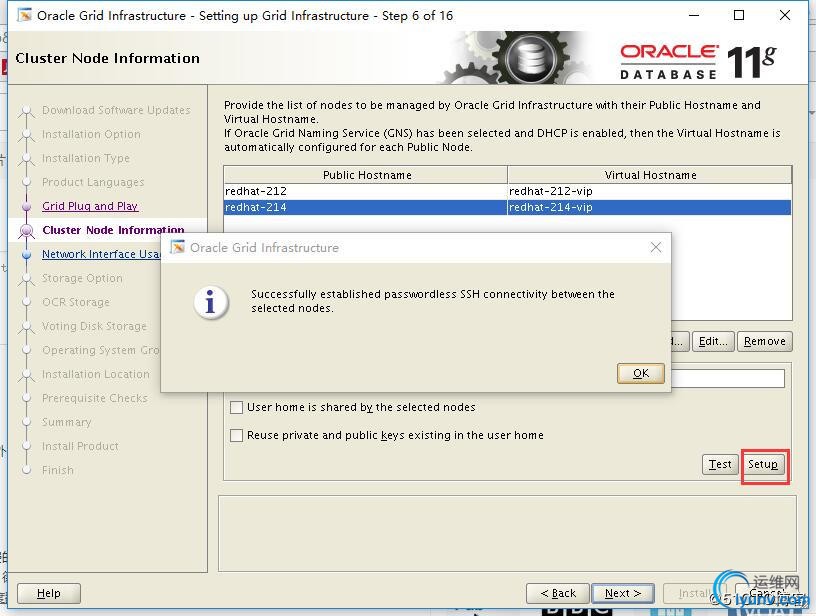Viewport: 816px width, 616px height.
Task: Edit the selected cluster node
Action: click(x=712, y=341)
